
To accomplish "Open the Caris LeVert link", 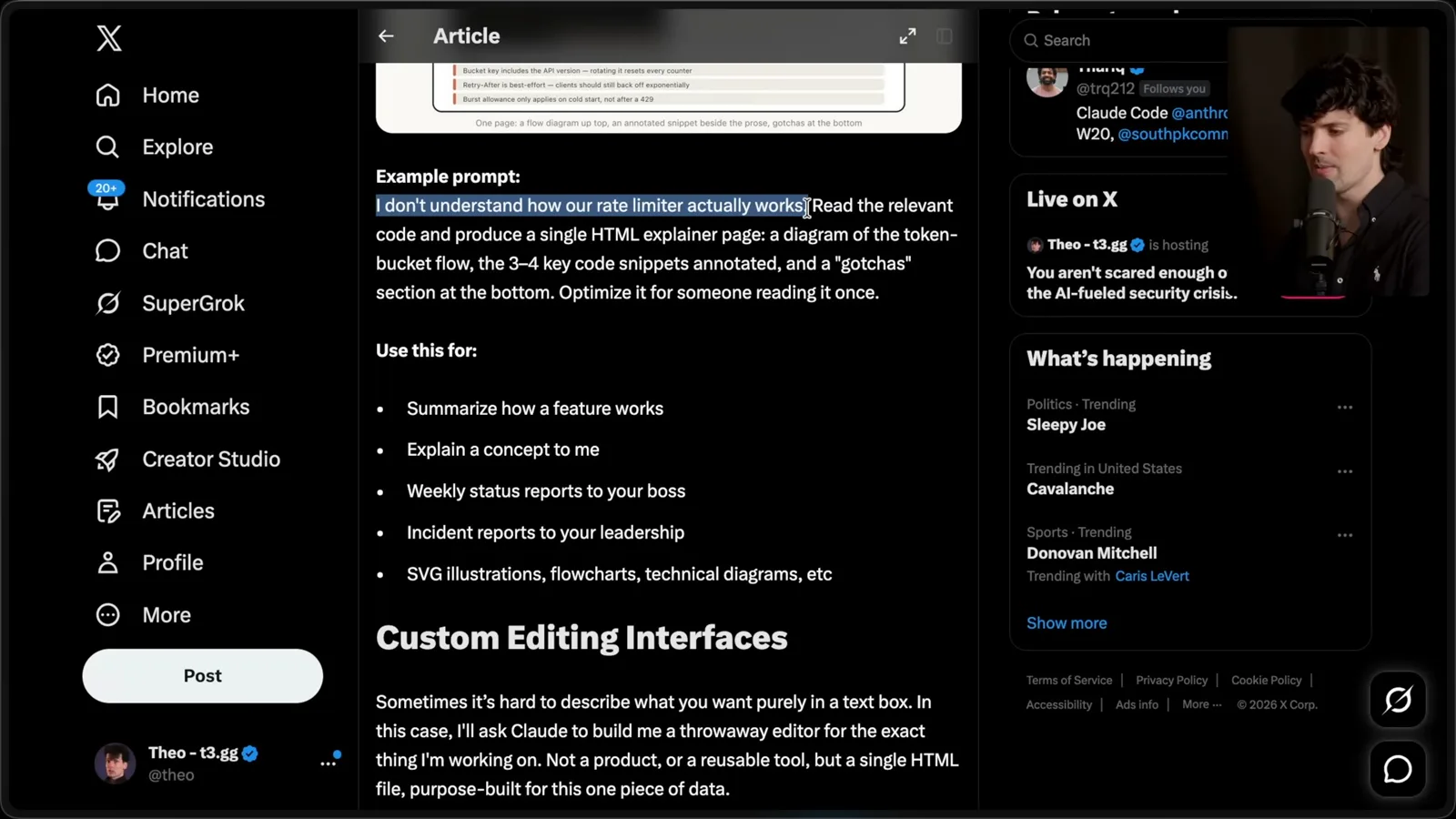I will point(1152,576).
